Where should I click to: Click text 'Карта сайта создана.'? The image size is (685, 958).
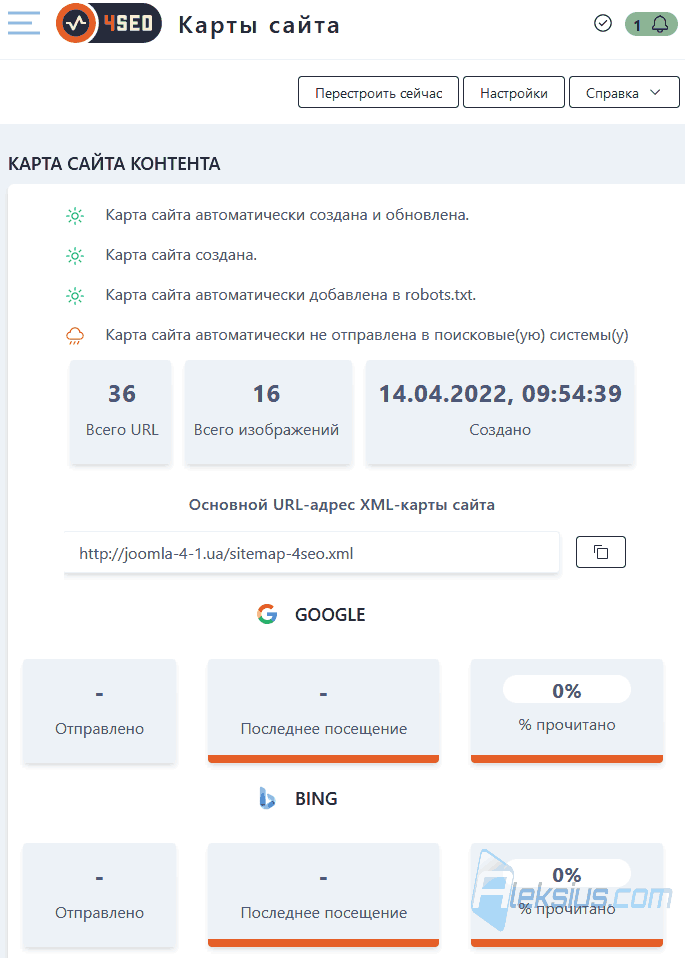point(181,255)
